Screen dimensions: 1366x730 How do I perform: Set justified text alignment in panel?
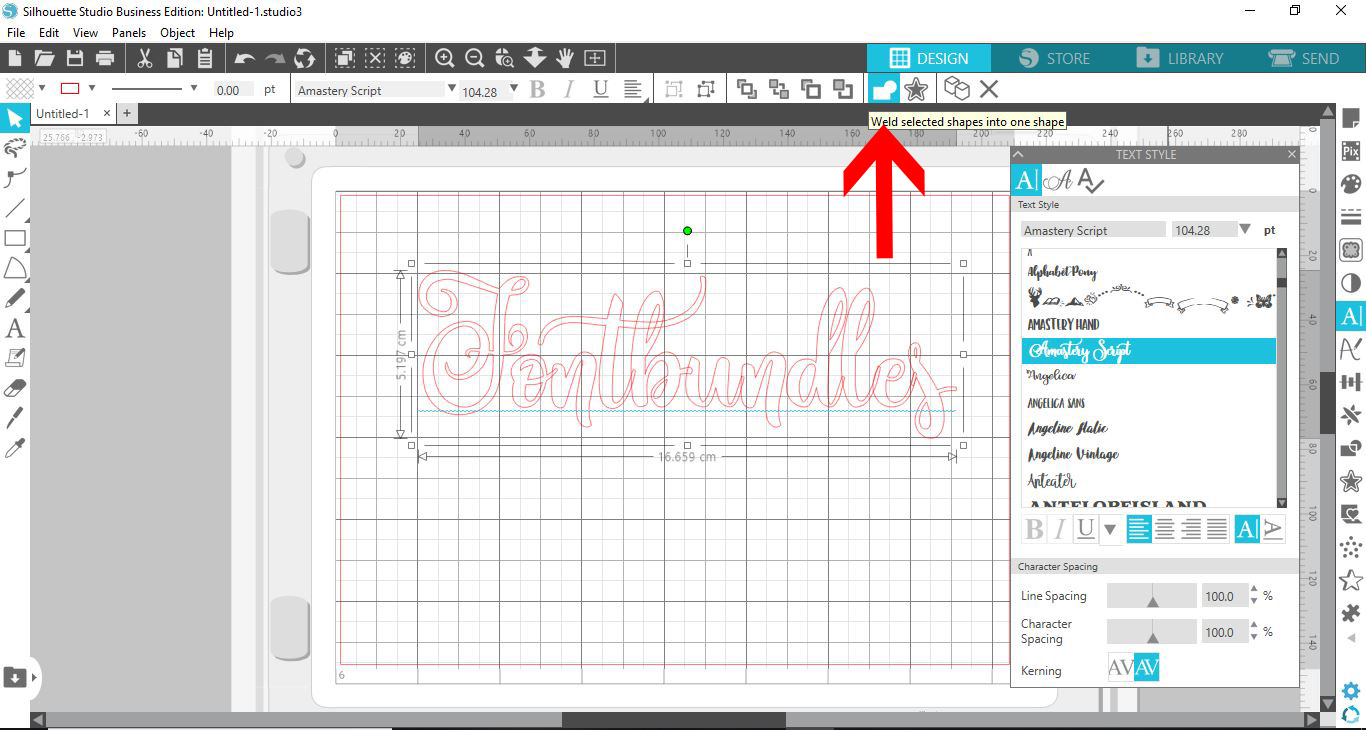pyautogui.click(x=1217, y=530)
